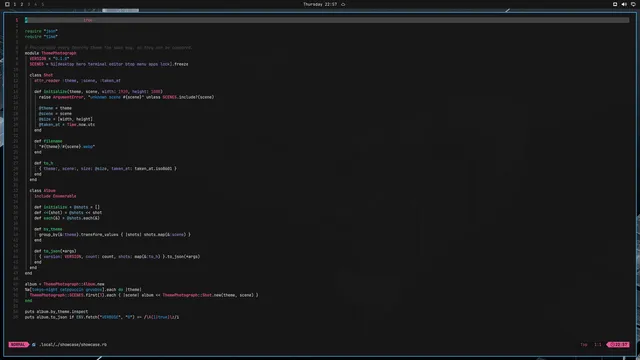The height and width of the screenshot is (360, 640).
Task: Switch to workspace 4
Action: tap(36, 4)
